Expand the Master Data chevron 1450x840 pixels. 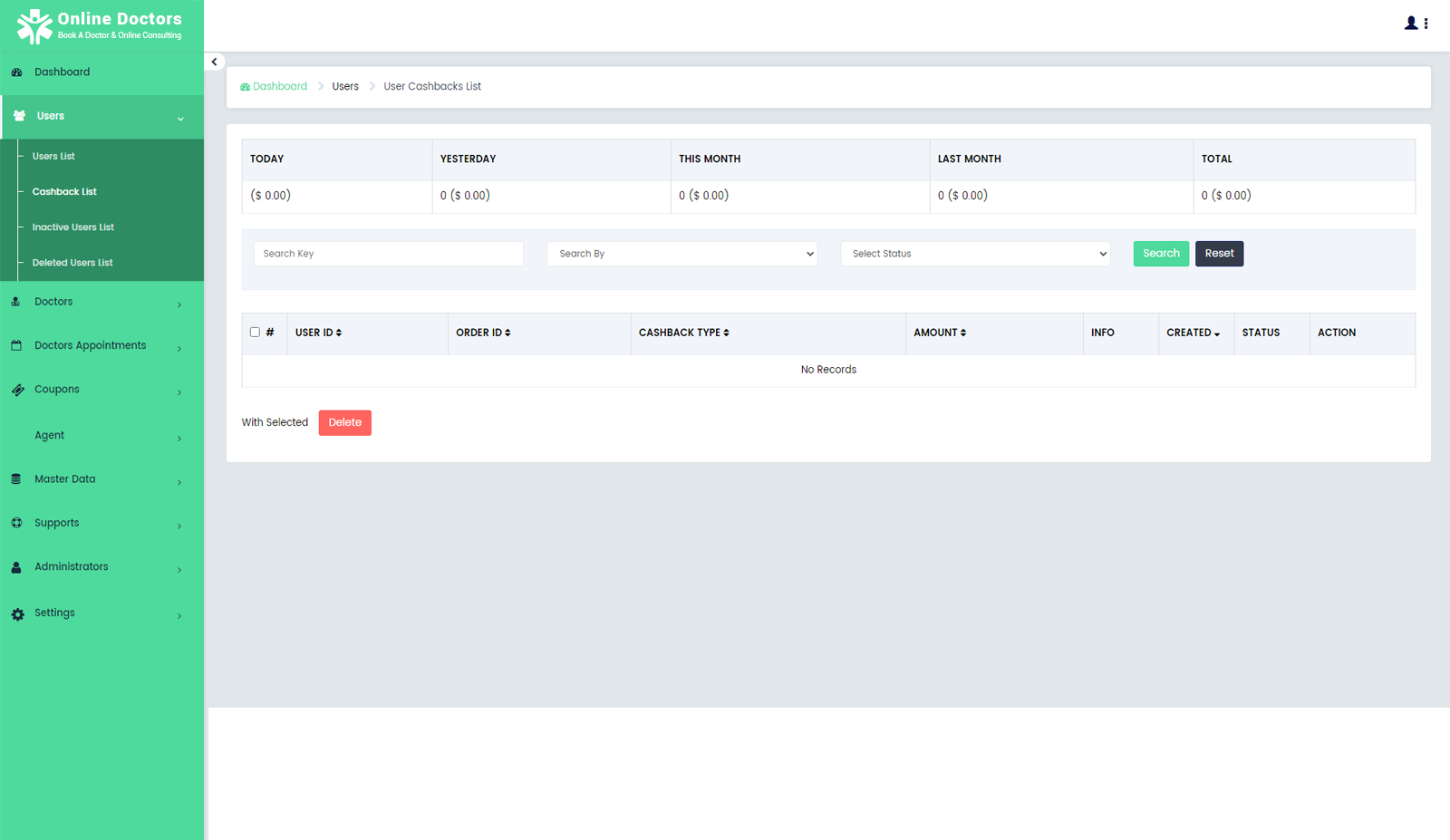(179, 482)
